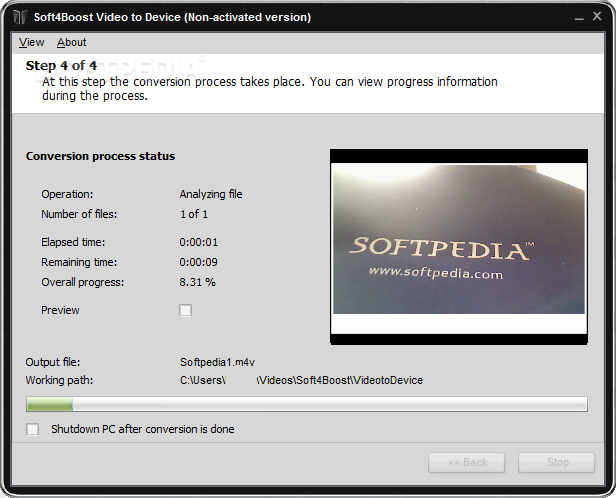Click the Stop button

557,462
